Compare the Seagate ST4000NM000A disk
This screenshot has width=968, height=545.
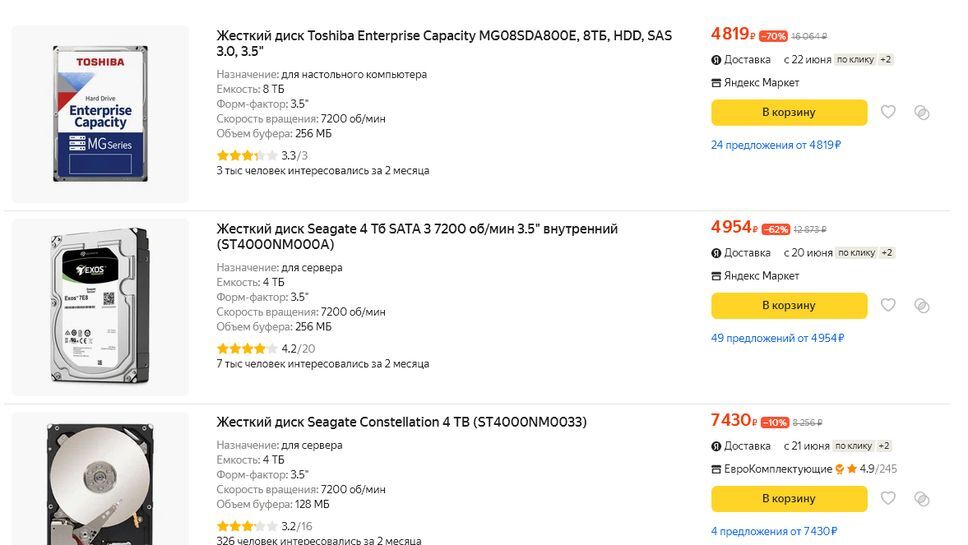(922, 305)
